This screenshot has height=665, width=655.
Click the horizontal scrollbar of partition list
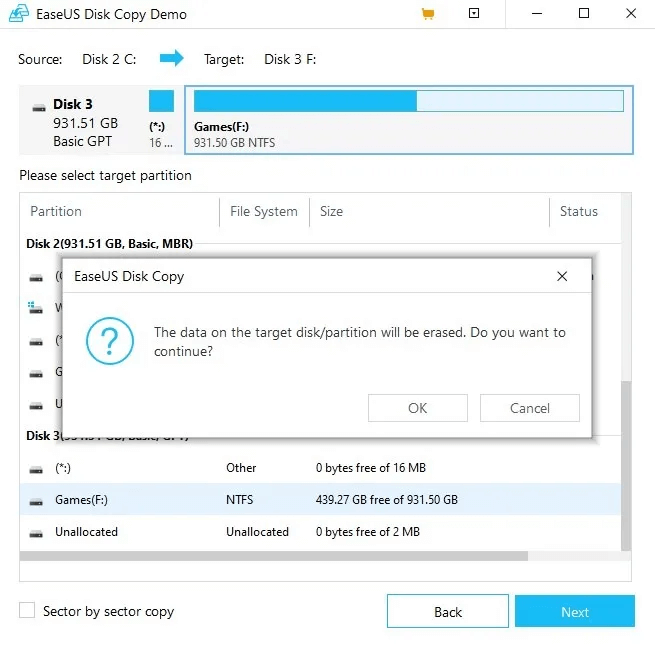[274, 556]
